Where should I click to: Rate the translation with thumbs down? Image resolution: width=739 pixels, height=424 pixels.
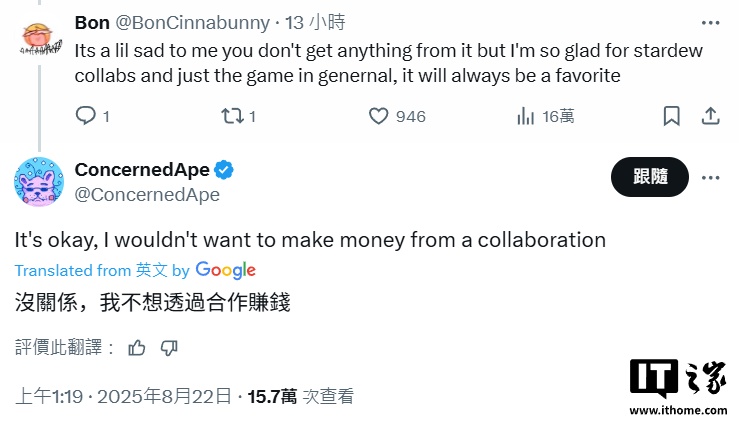point(169,348)
